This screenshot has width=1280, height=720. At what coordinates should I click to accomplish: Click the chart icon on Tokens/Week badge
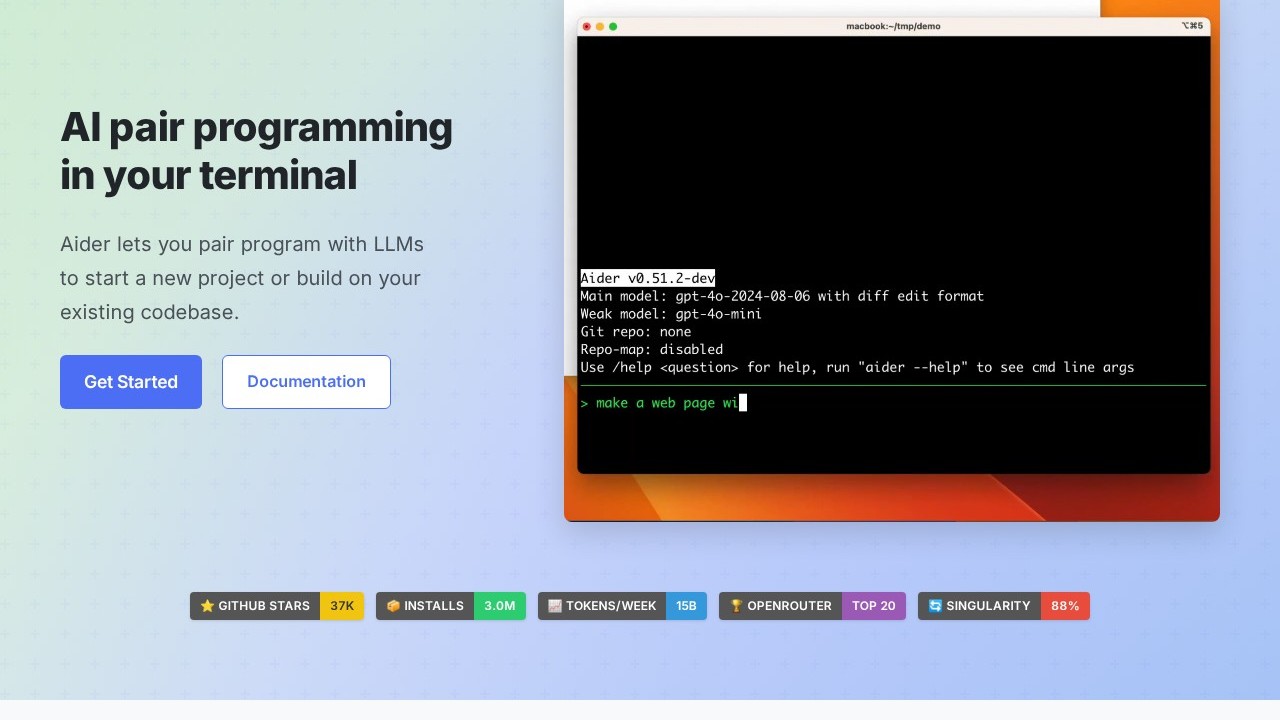tap(555, 606)
